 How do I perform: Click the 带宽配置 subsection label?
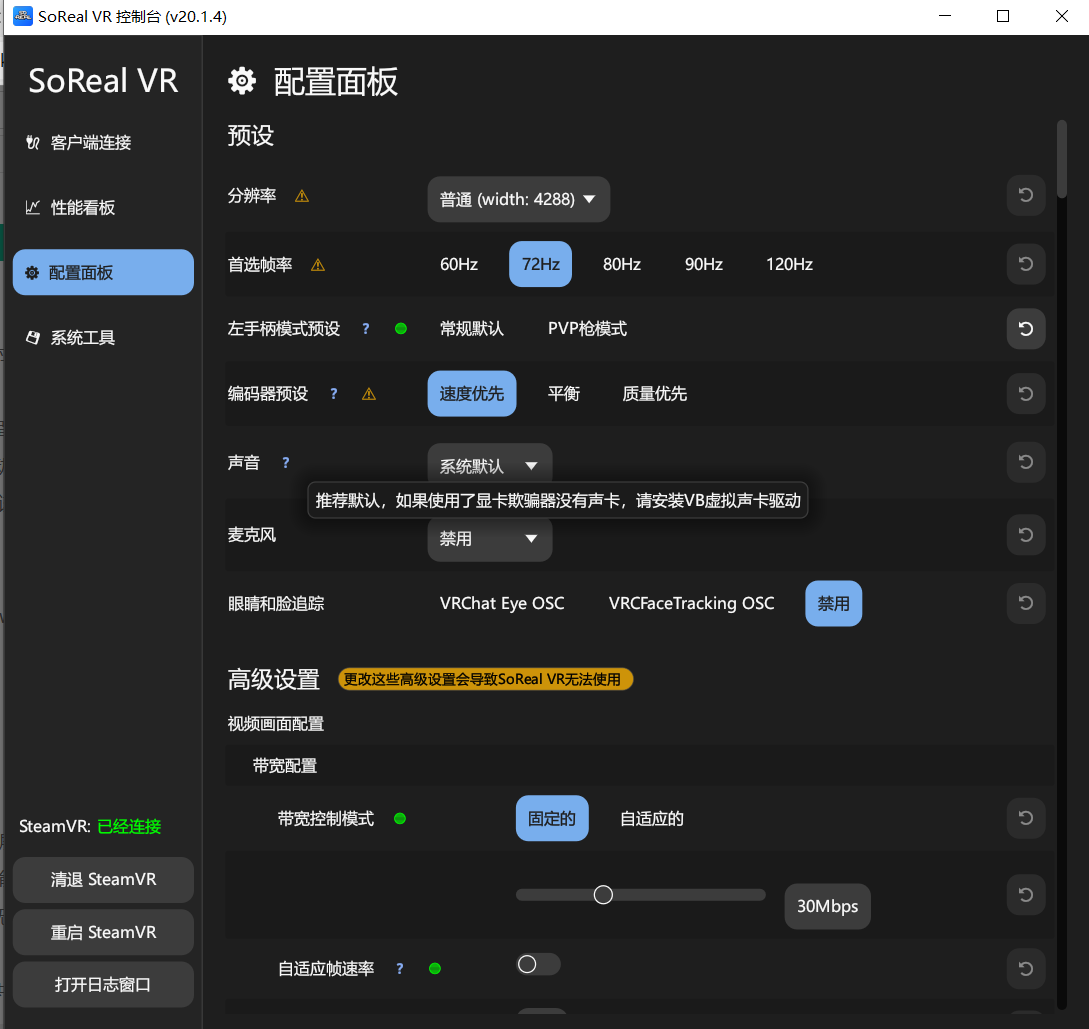pos(285,766)
